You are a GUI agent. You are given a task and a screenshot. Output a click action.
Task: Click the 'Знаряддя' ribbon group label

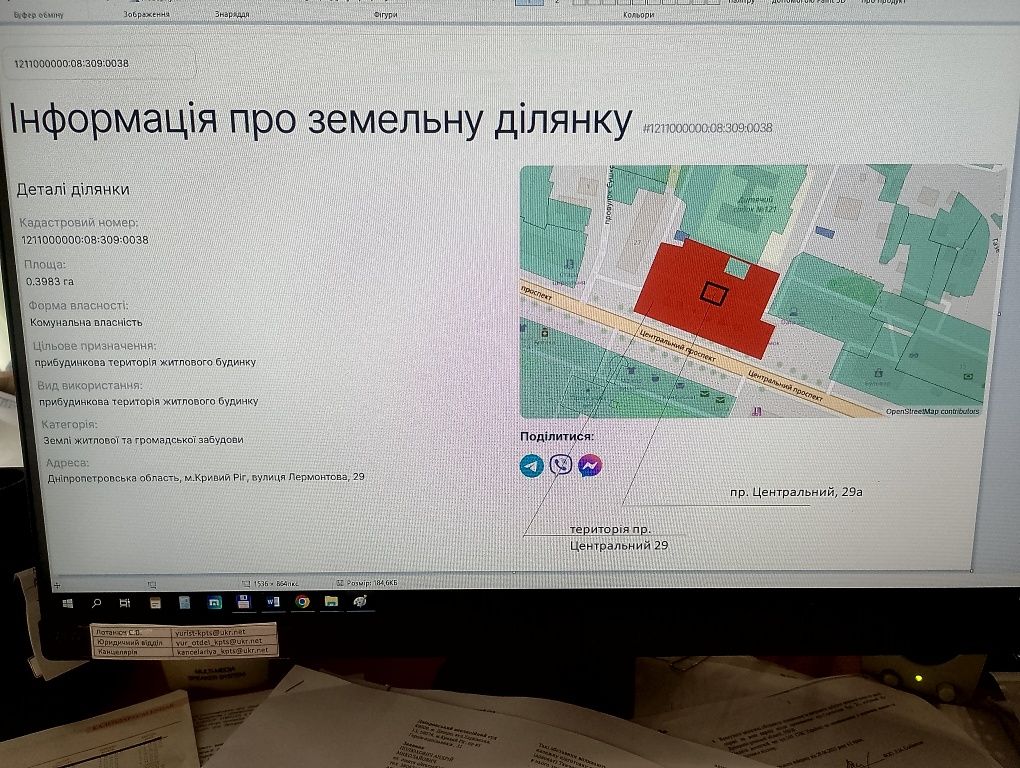(232, 14)
